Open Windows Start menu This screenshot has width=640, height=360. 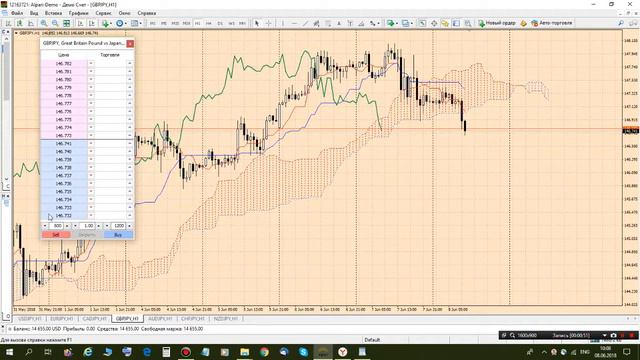[9, 352]
